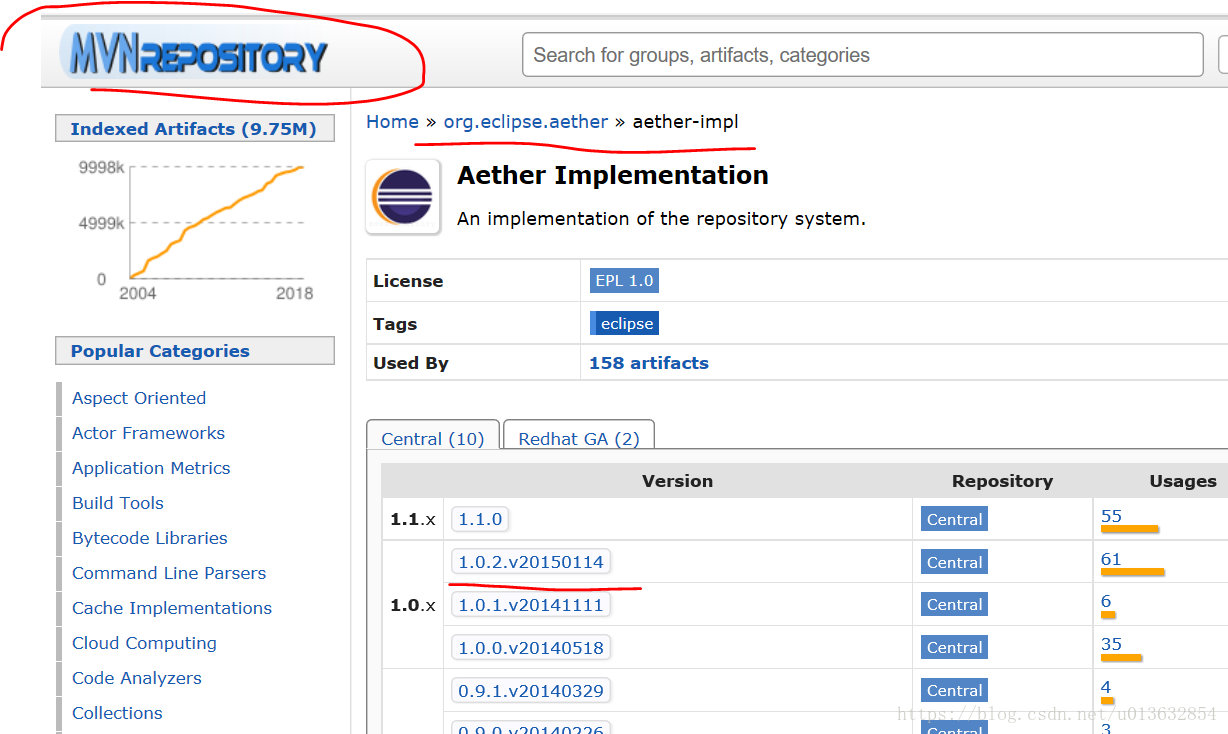Open the Aspect Oriented category
This screenshot has height=734, width=1228.
click(x=139, y=398)
